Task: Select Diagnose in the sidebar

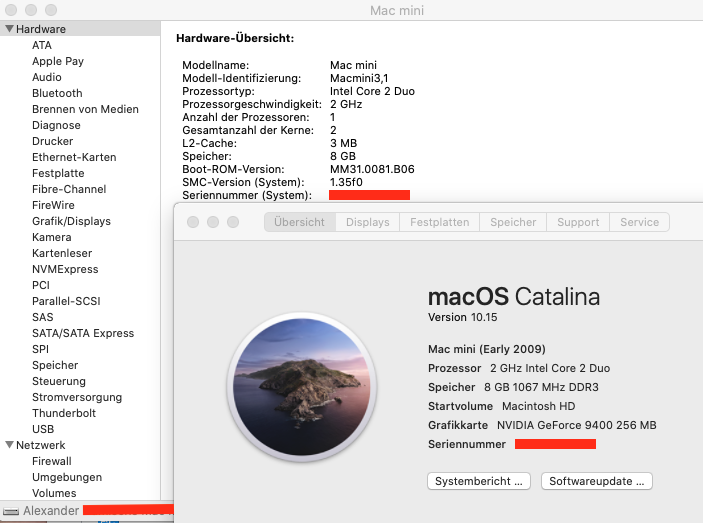Action: 56,125
